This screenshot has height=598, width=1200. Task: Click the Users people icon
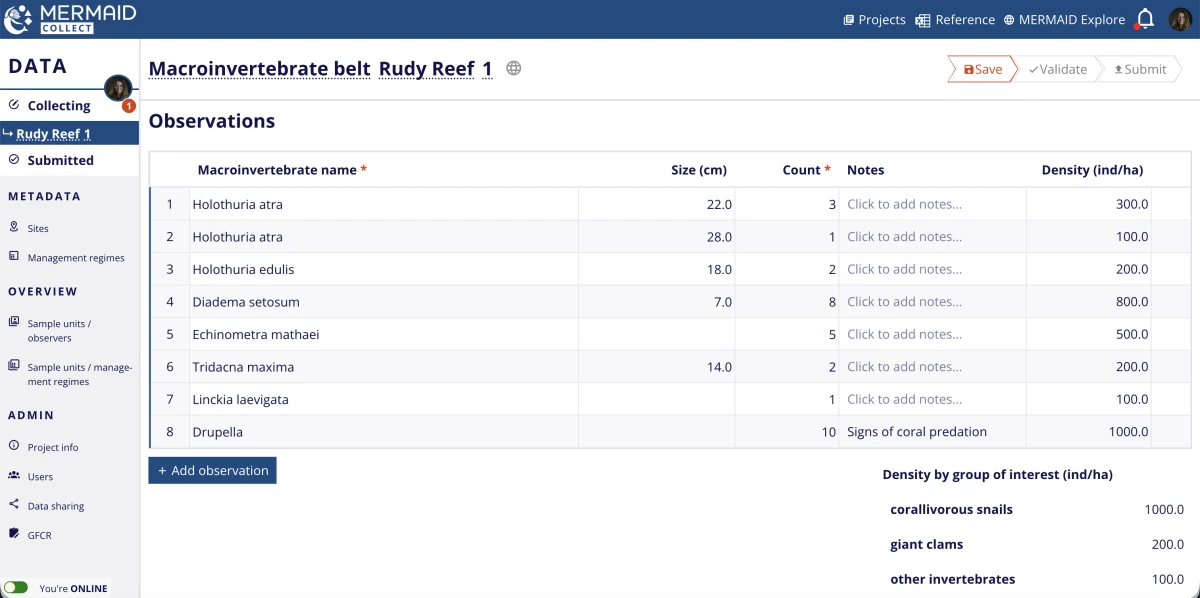tap(14, 476)
